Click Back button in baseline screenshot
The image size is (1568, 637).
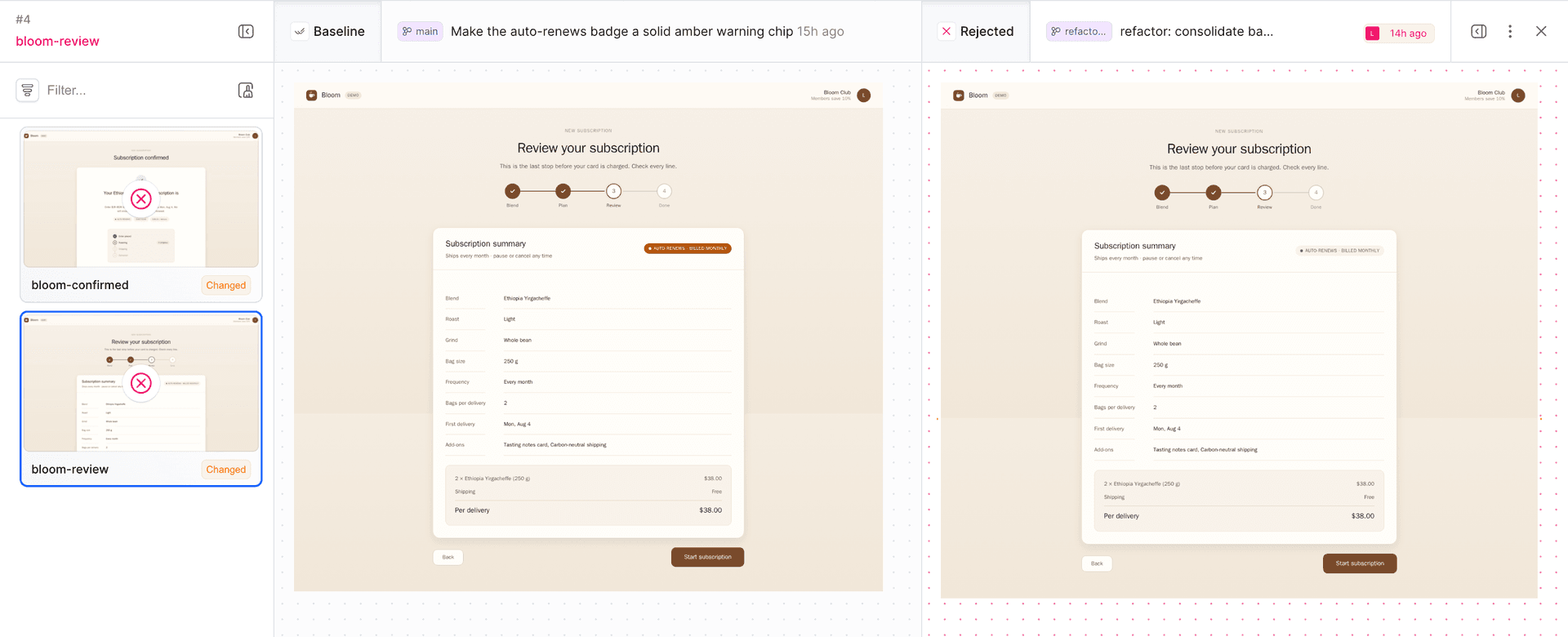pyautogui.click(x=448, y=557)
